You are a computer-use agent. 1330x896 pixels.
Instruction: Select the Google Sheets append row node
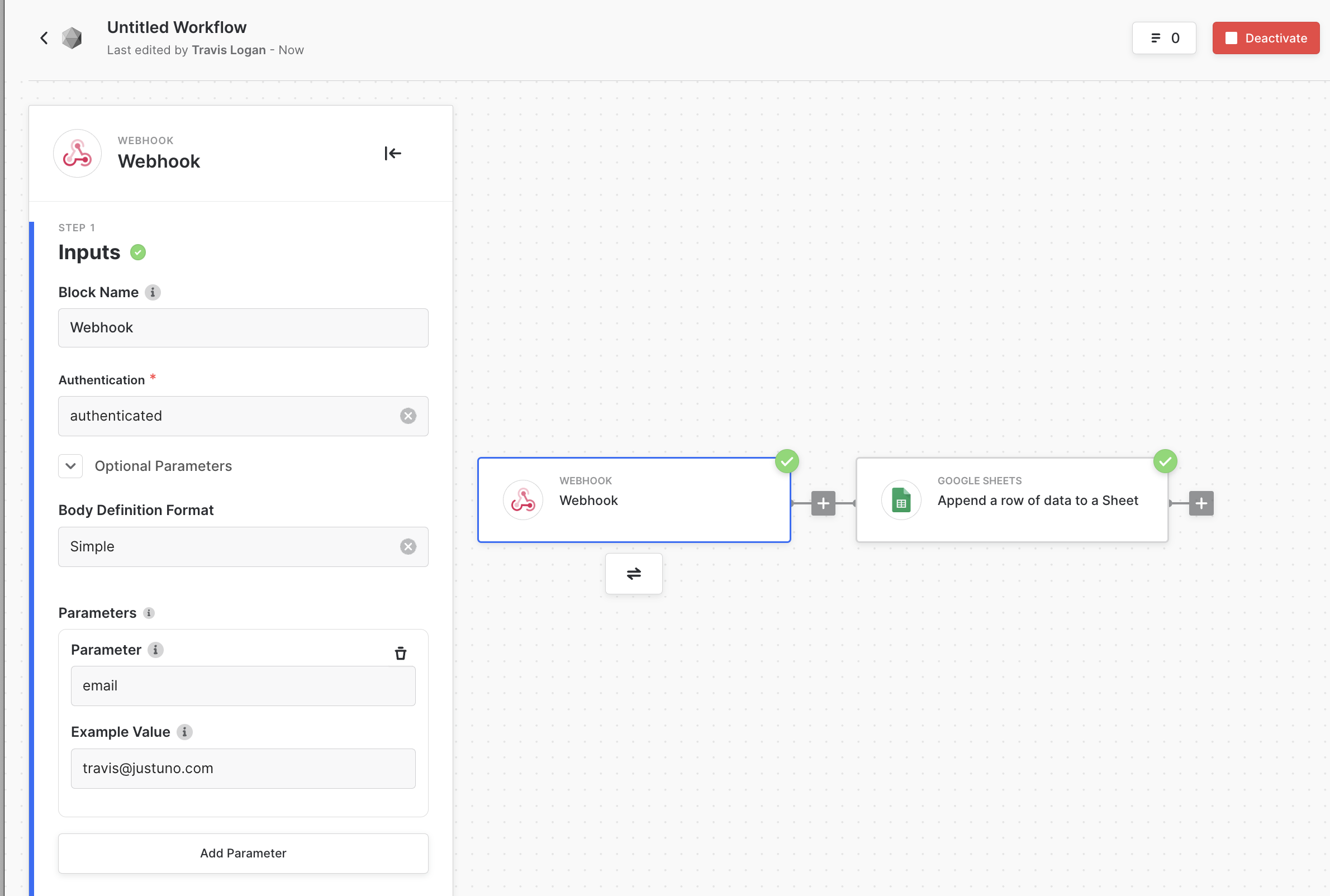(1011, 500)
